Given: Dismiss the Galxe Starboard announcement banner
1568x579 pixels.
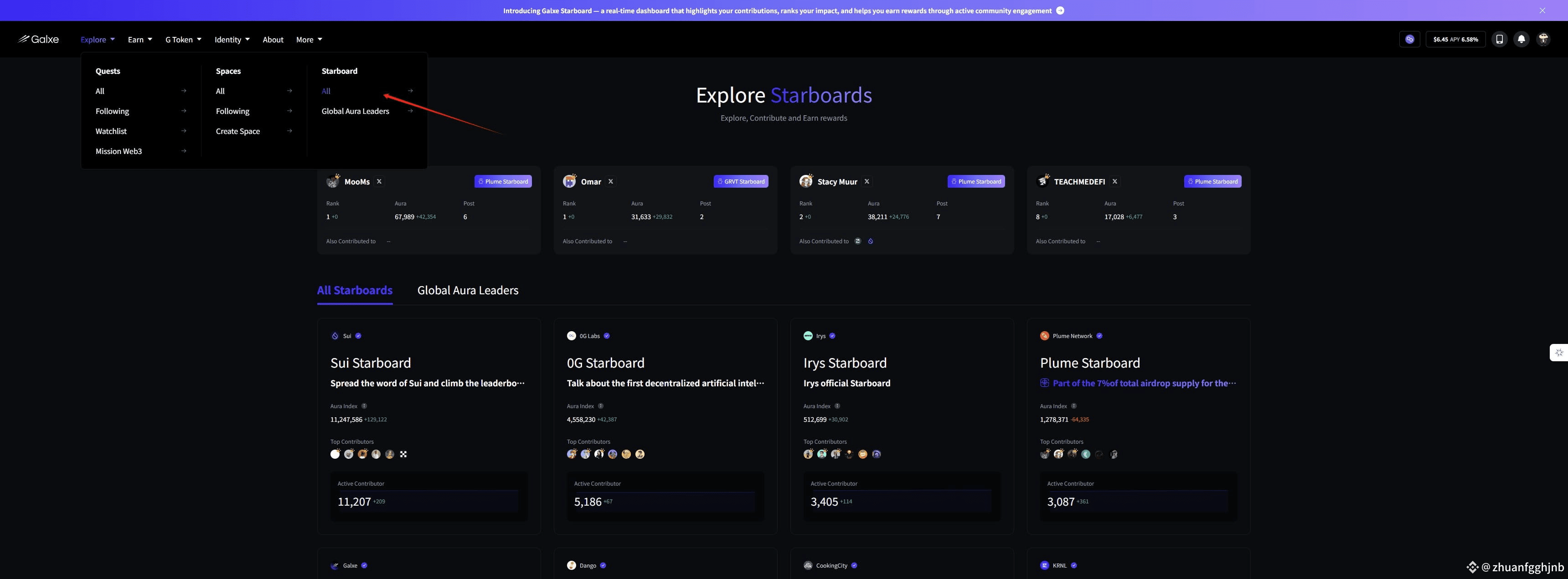Looking at the screenshot, I should 1542,10.
